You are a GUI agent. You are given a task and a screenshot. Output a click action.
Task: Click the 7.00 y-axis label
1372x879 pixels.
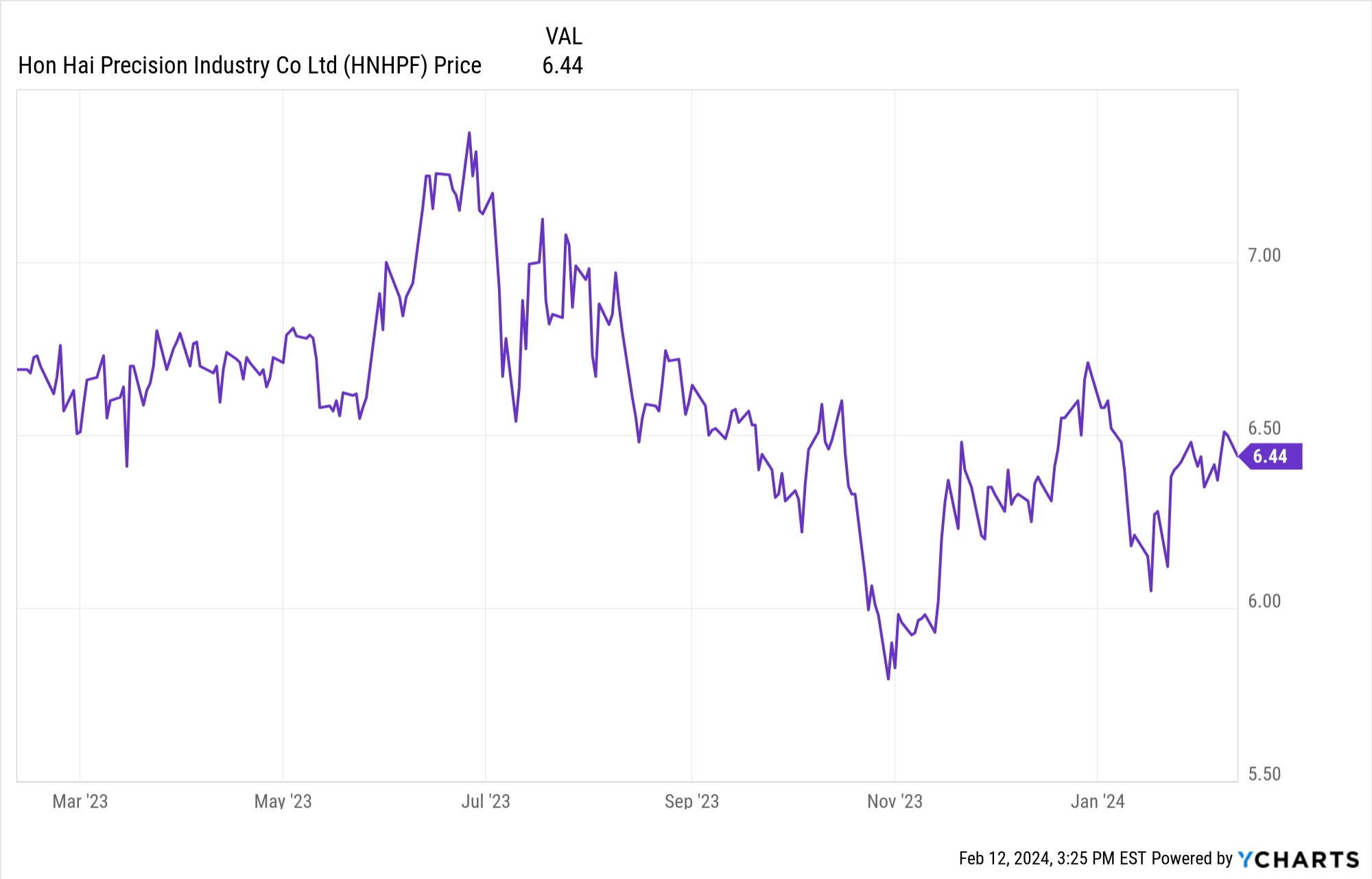pyautogui.click(x=1264, y=255)
